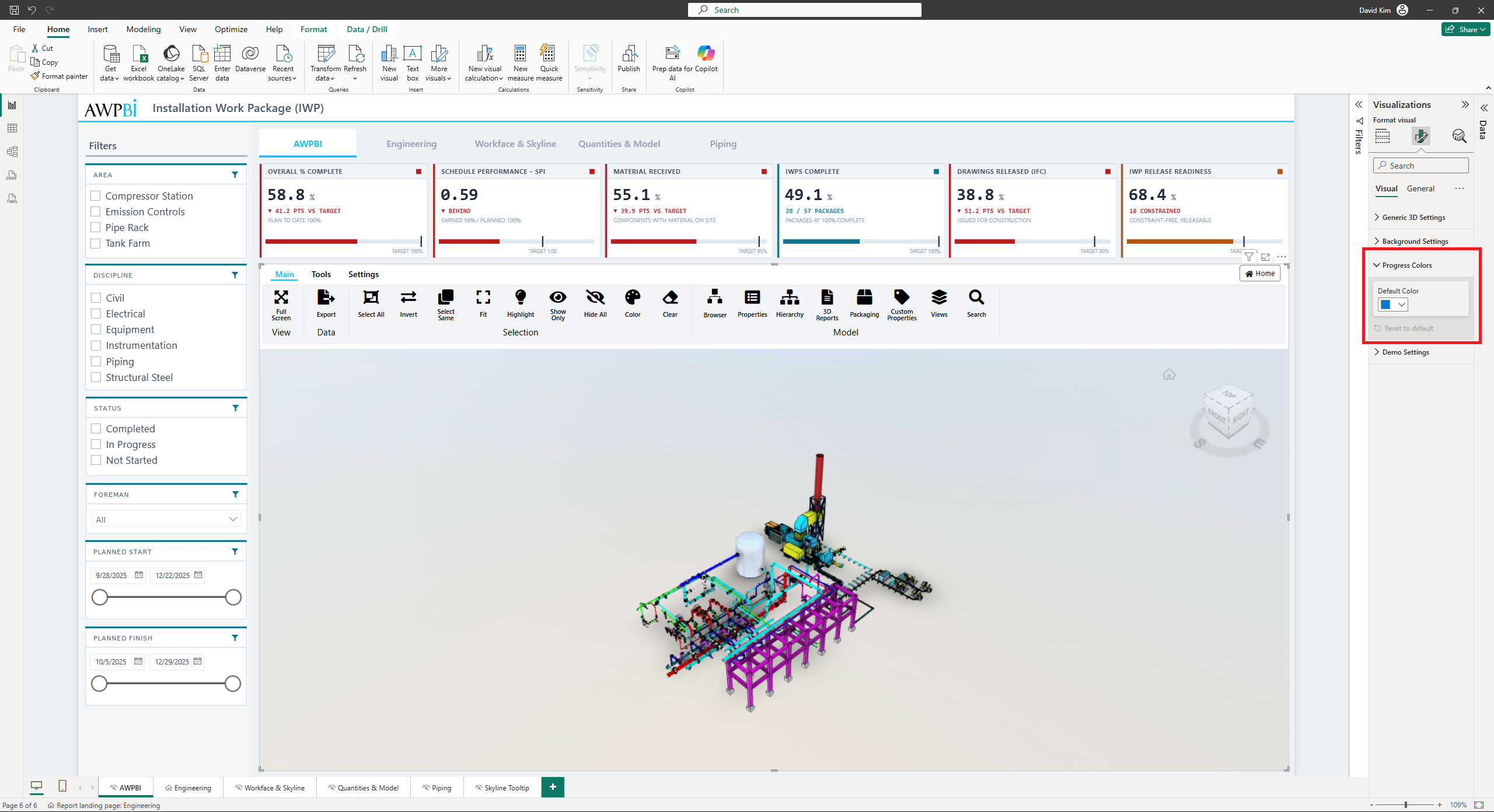Invert the current selection
Screen dimensions: 1494x812
tap(409, 304)
